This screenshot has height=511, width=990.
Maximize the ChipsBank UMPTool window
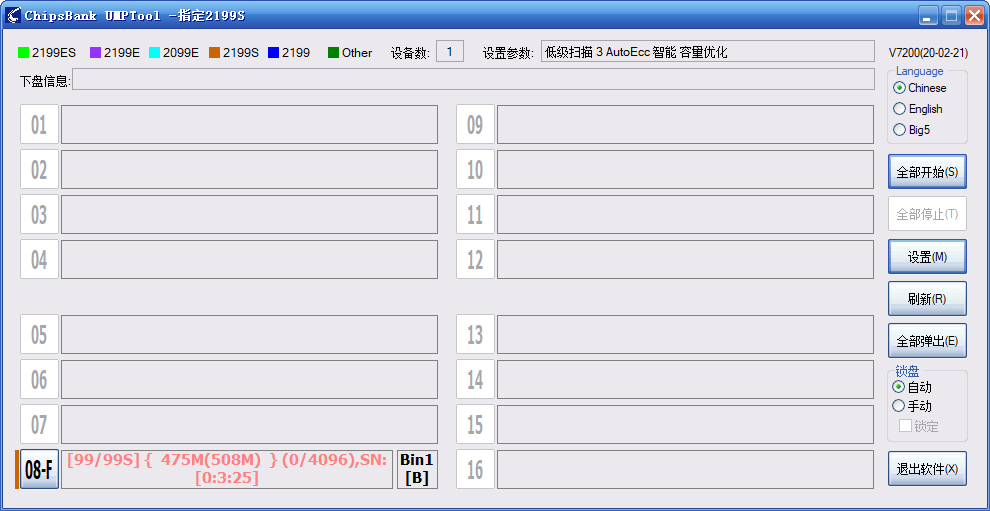pos(951,15)
